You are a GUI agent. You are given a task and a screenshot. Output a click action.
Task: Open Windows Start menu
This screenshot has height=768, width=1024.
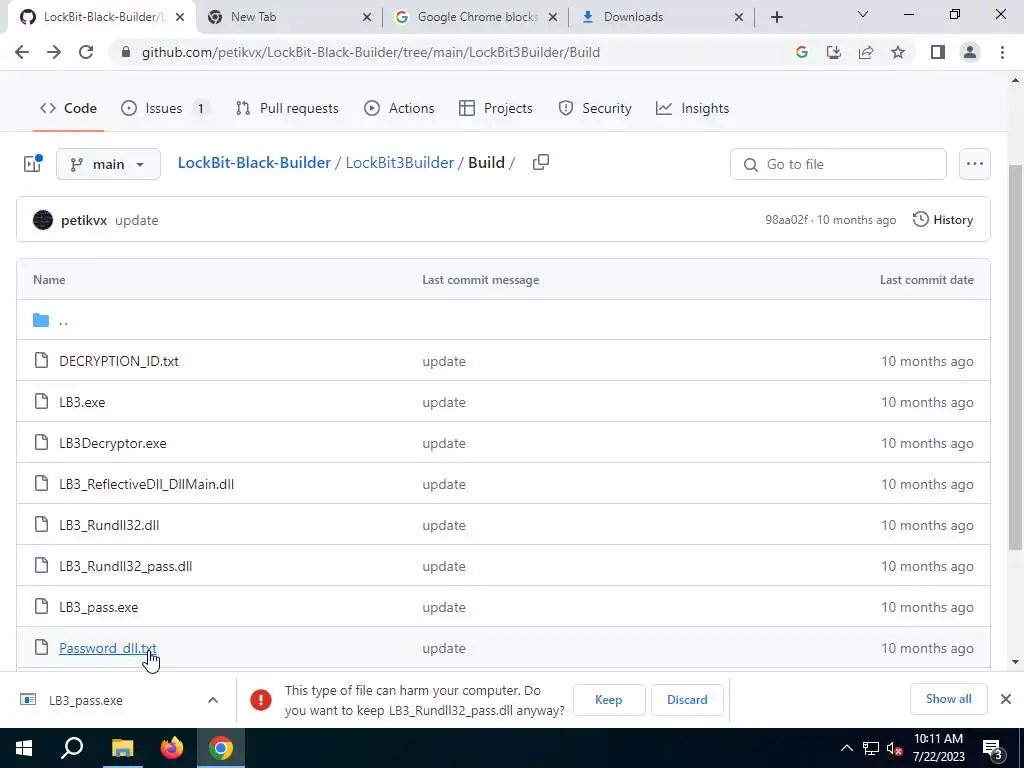(24, 748)
